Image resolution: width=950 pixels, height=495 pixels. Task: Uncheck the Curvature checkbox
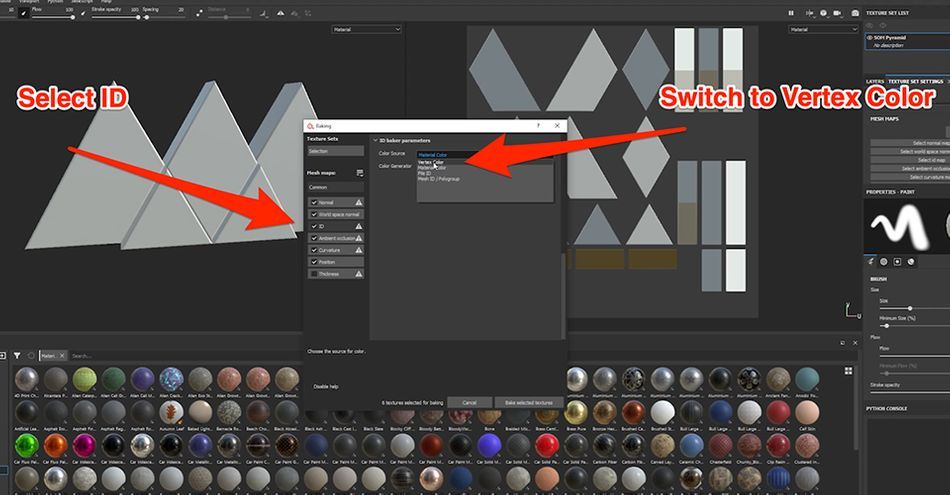(314, 250)
